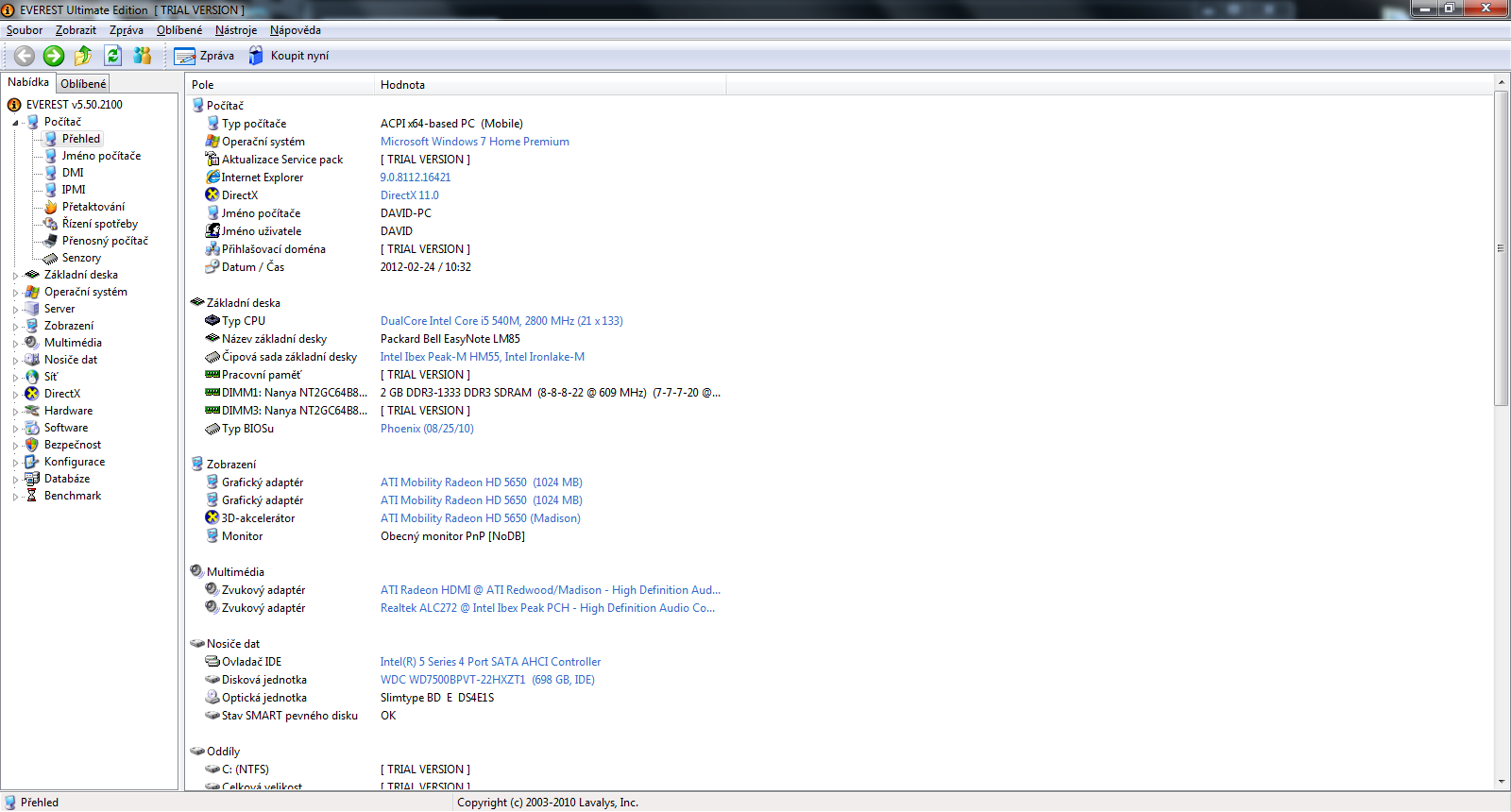Click the Software tree icon

pyautogui.click(x=32, y=428)
